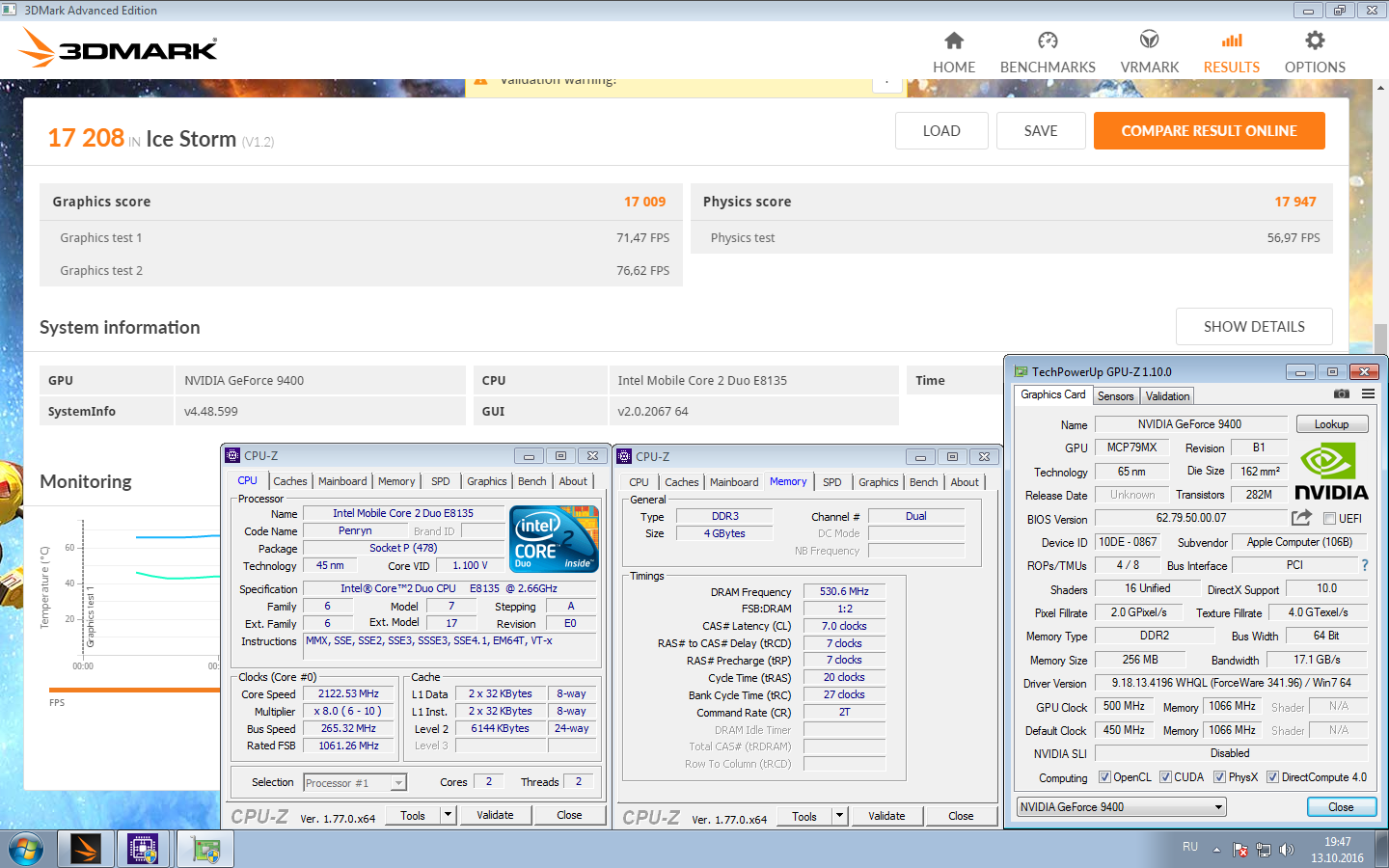Screen dimensions: 1389x868
Task: Click the NVIDIA logo in GPU-Z
Action: click(x=1331, y=472)
